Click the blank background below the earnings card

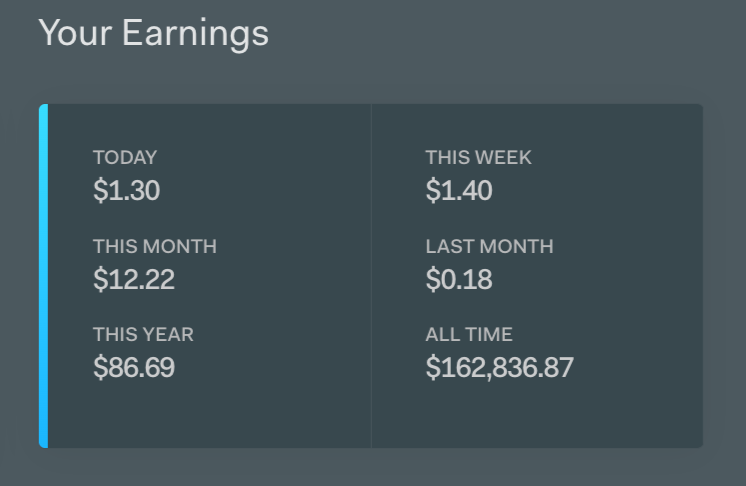[373, 468]
